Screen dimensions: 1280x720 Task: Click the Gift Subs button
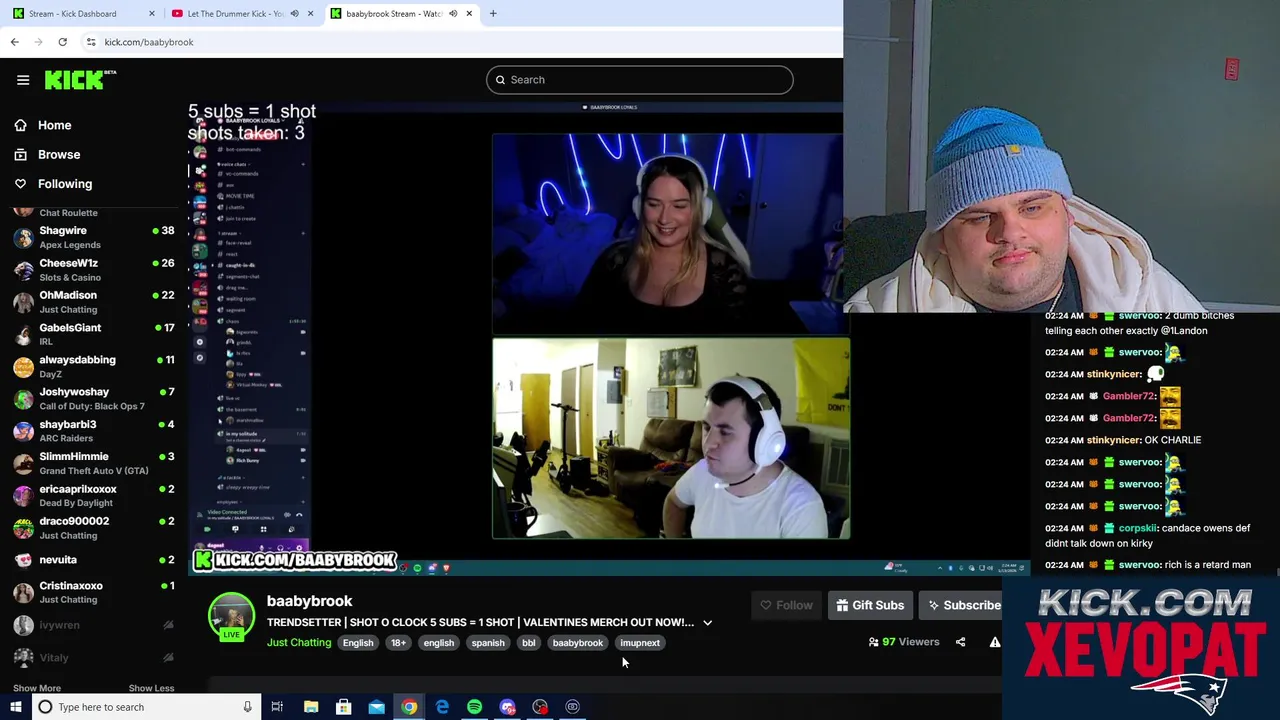tap(870, 605)
